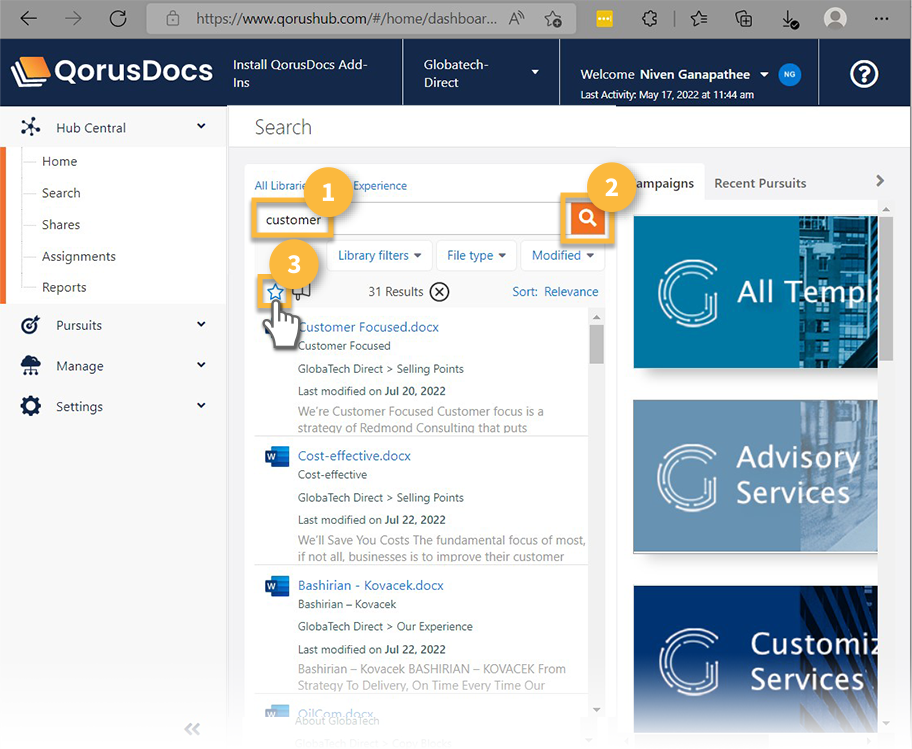Screen dimensions: 912x749
Task: Click the orange search magnifier button
Action: pos(587,218)
